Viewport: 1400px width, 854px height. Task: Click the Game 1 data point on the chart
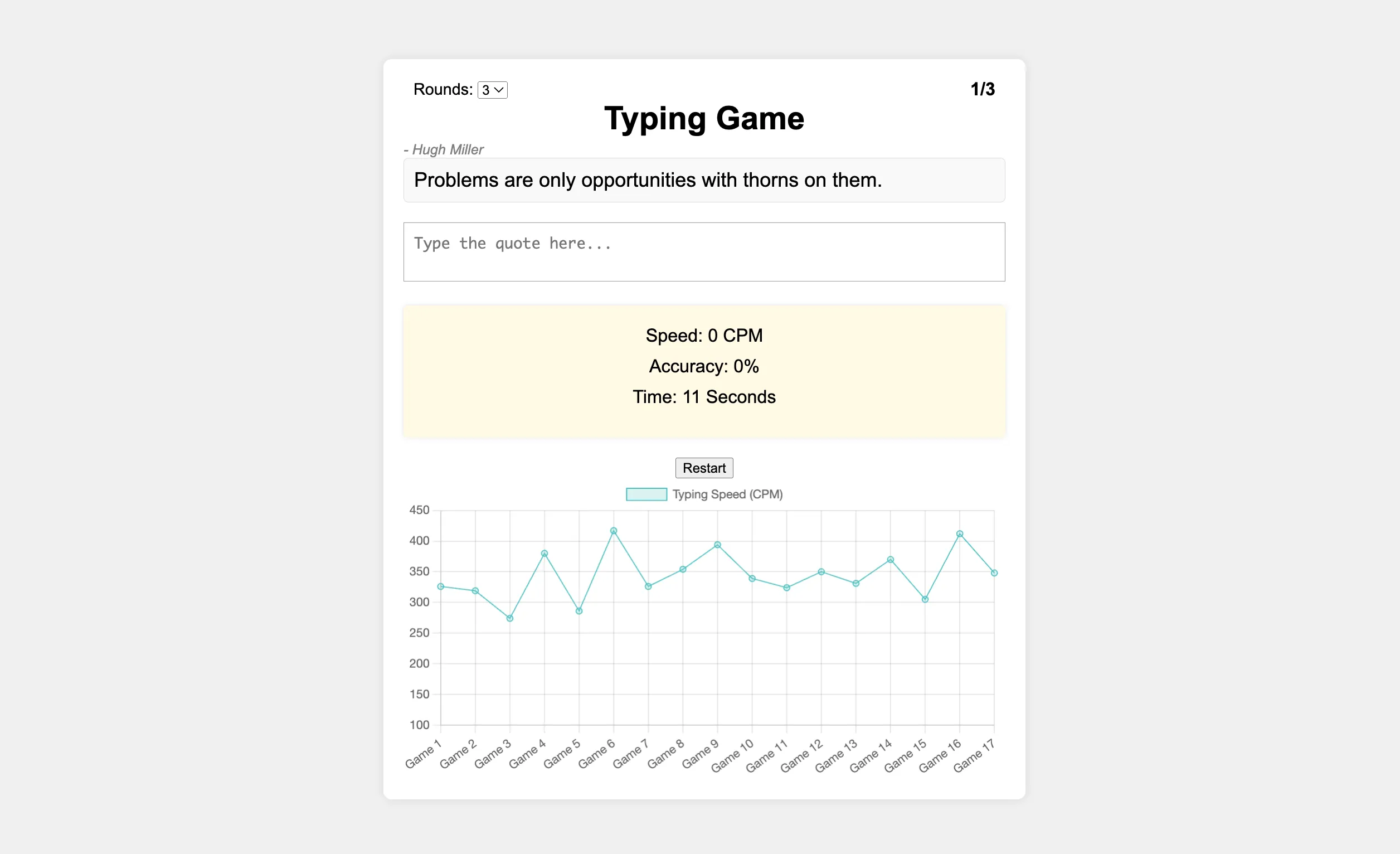point(441,586)
